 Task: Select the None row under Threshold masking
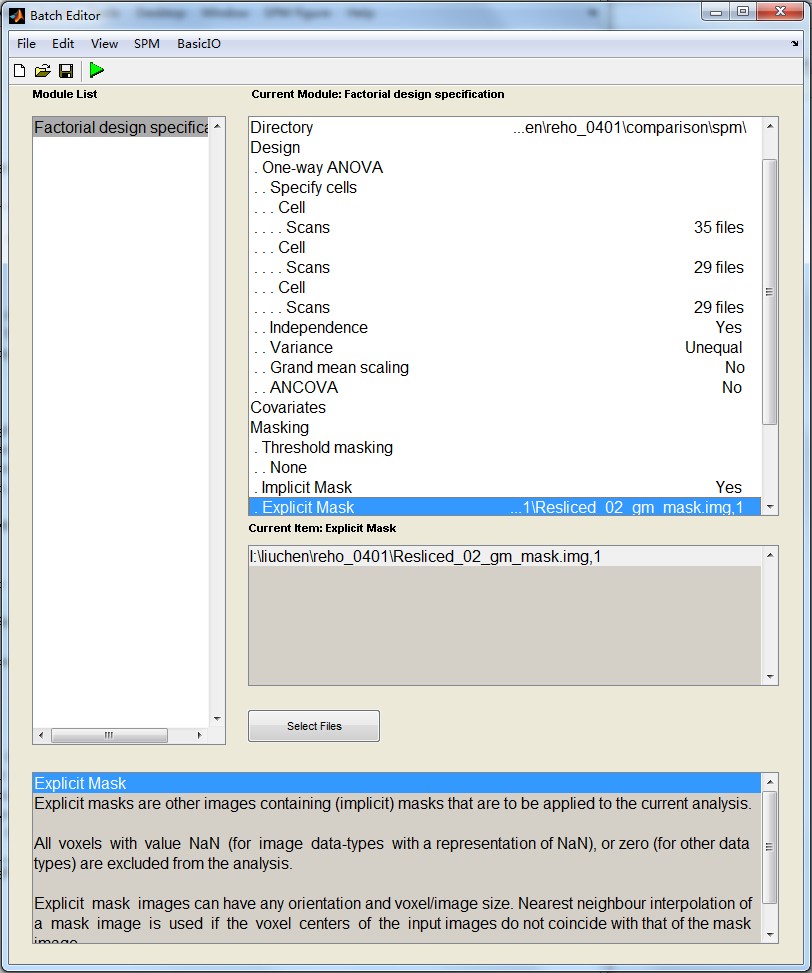pyautogui.click(x=504, y=467)
